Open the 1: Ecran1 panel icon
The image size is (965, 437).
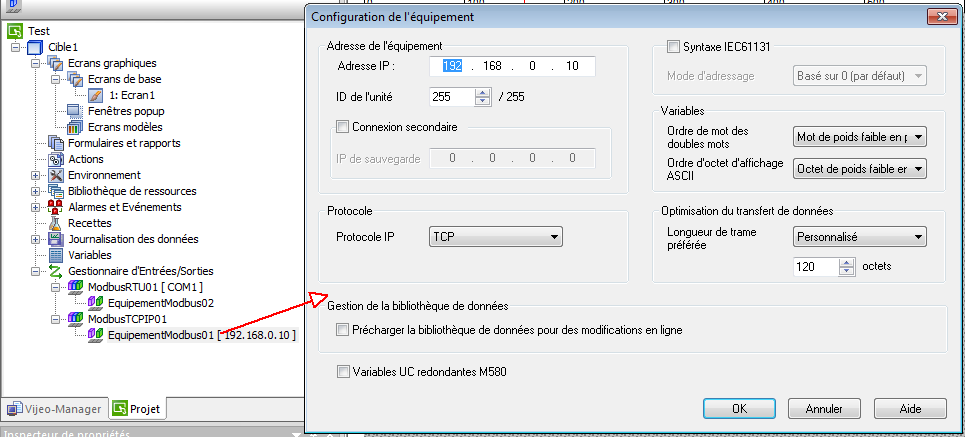pos(96,95)
